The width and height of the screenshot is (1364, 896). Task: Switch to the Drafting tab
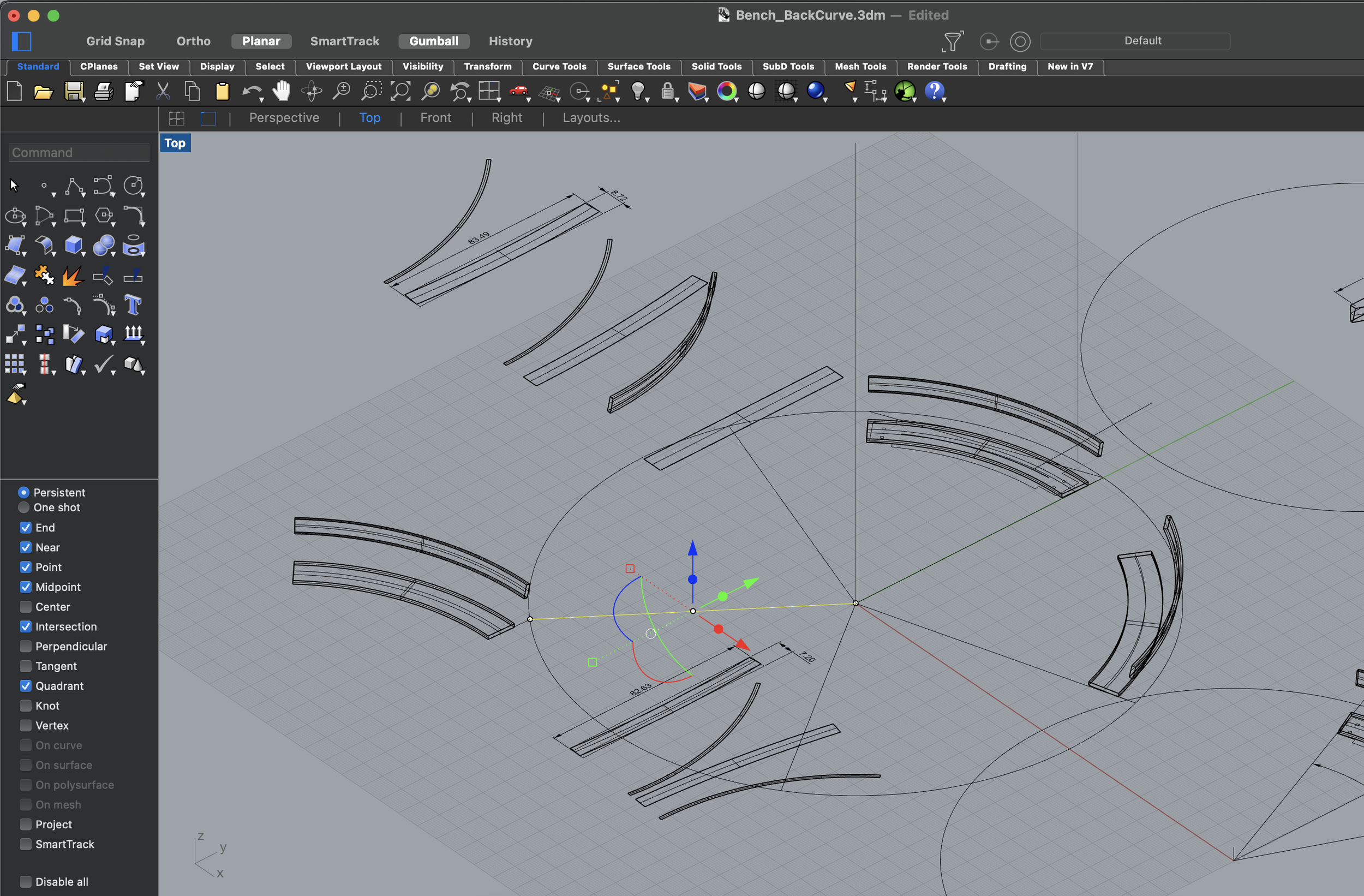tap(1008, 67)
